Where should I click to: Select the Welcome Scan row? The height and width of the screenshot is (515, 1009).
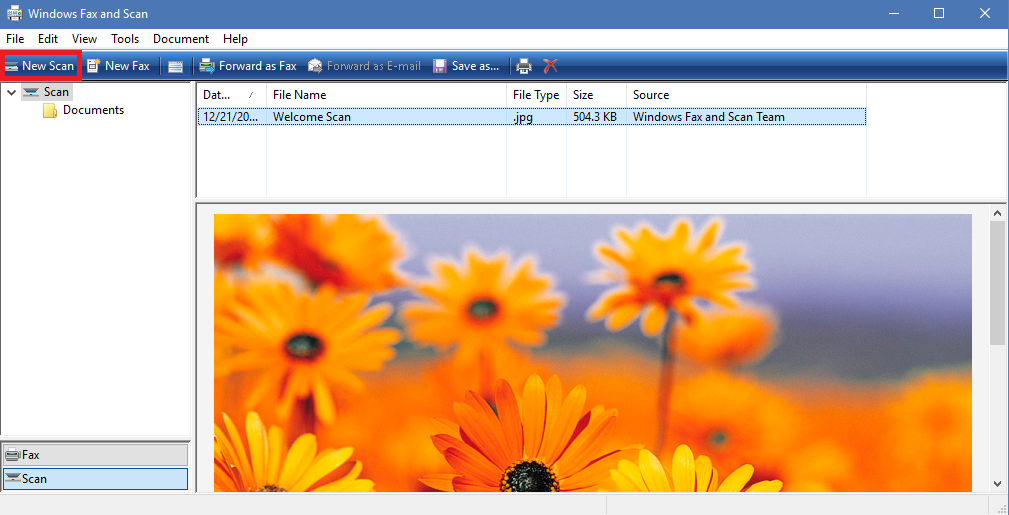tap(532, 117)
